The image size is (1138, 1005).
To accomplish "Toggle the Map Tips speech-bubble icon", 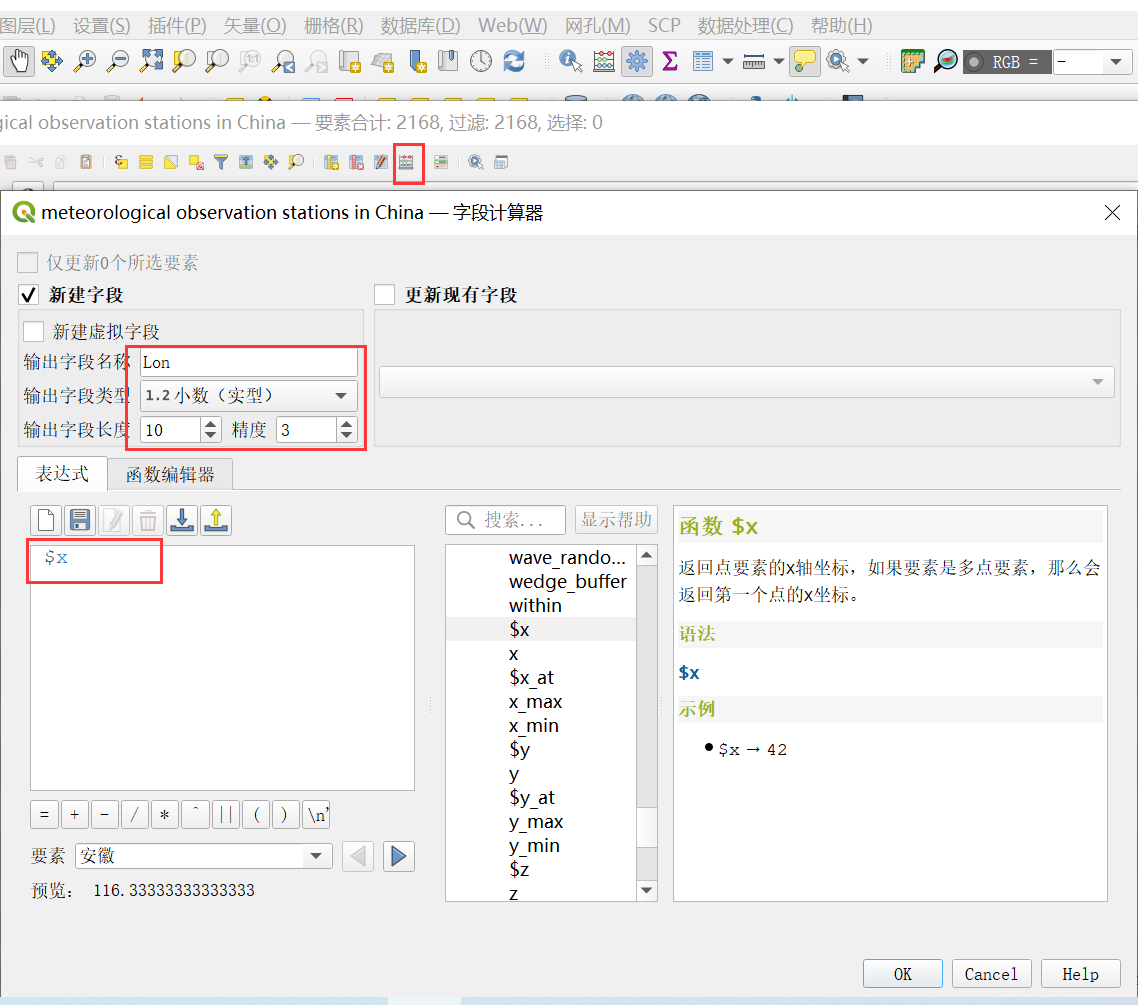I will point(805,61).
